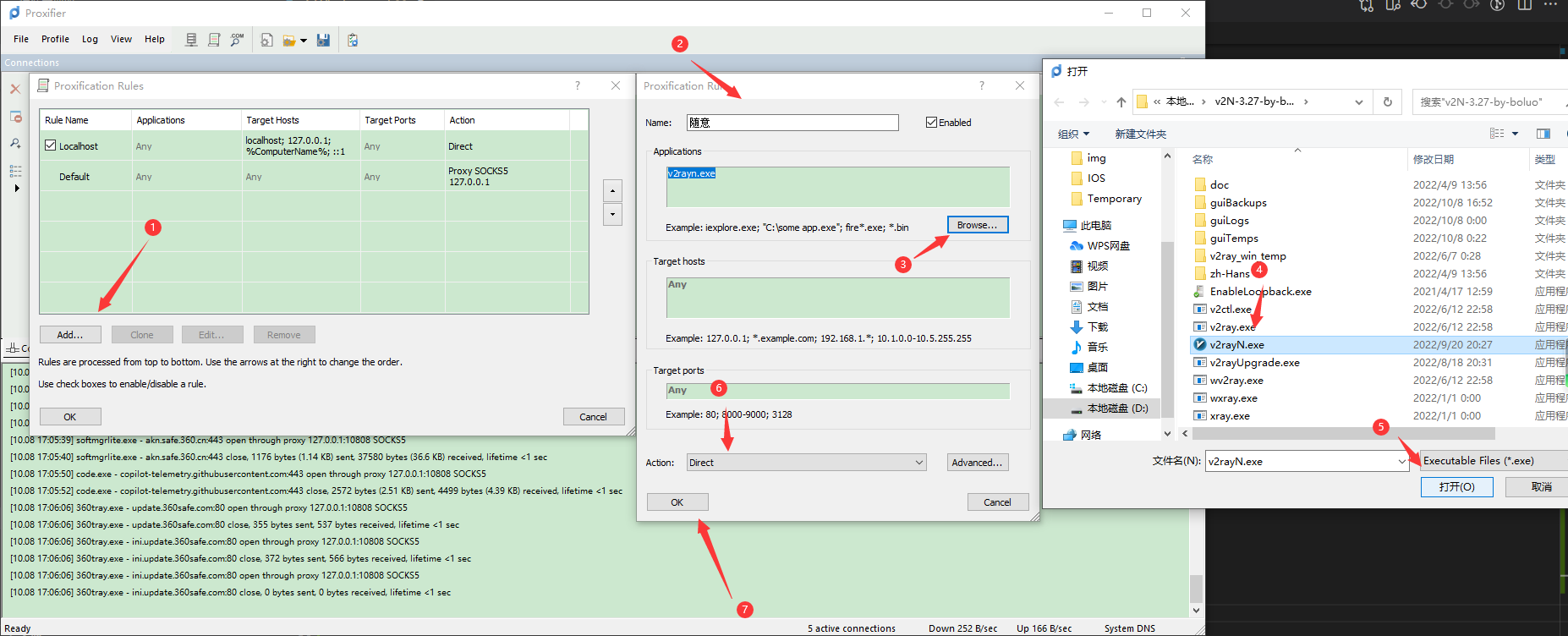The width and height of the screenshot is (1568, 636).
Task: Open the 组织 dropdown menu
Action: (1073, 134)
